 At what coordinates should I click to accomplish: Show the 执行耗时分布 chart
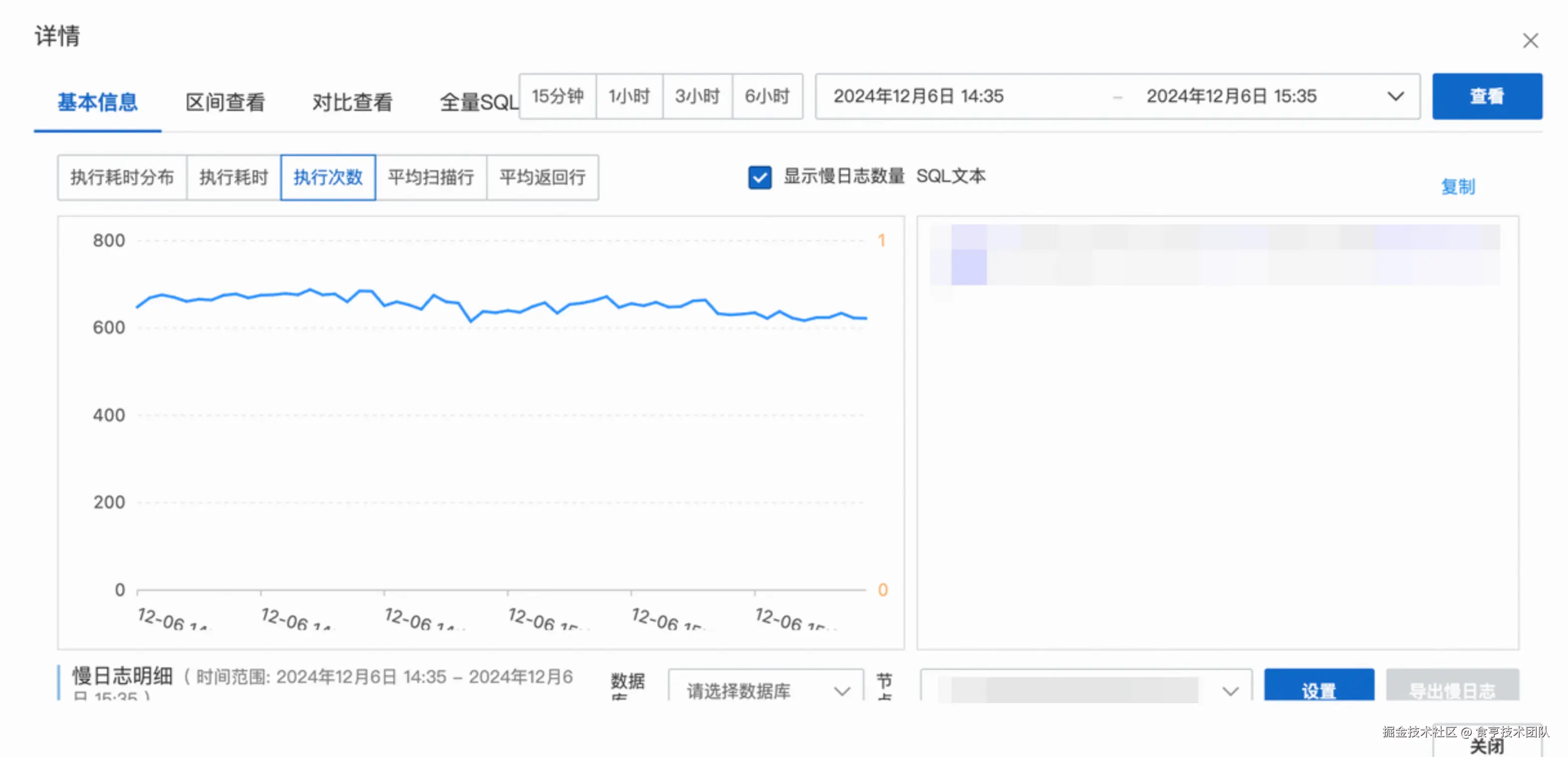point(122,177)
